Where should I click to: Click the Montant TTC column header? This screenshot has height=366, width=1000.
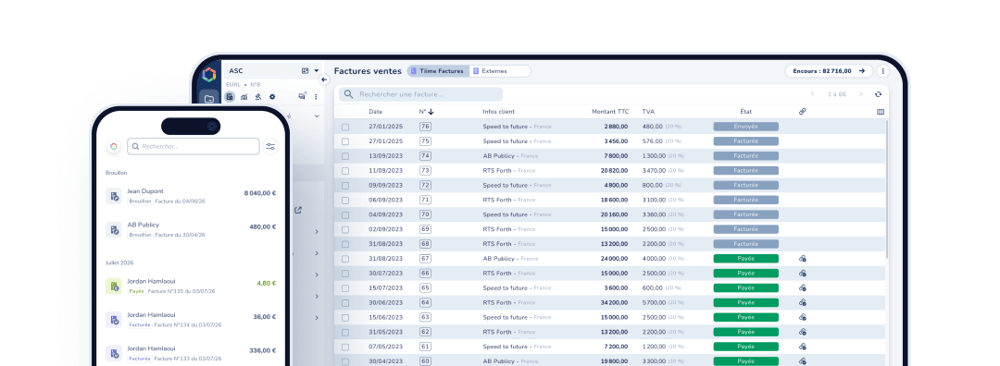(x=610, y=112)
